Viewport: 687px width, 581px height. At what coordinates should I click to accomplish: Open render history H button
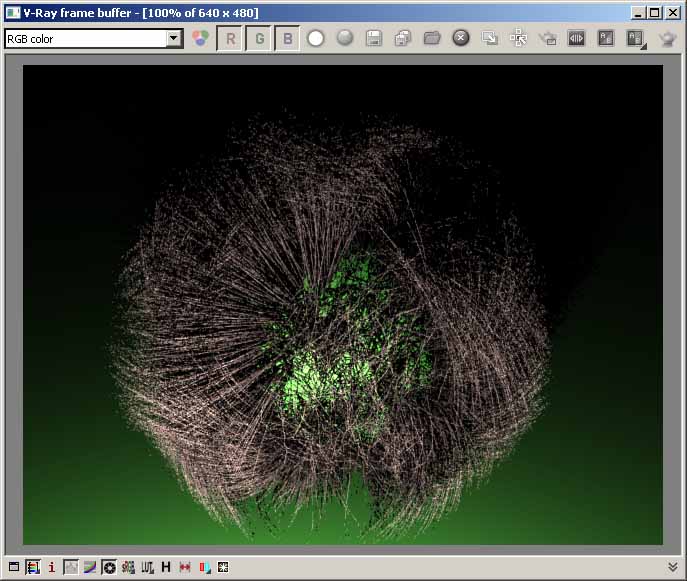pos(166,567)
